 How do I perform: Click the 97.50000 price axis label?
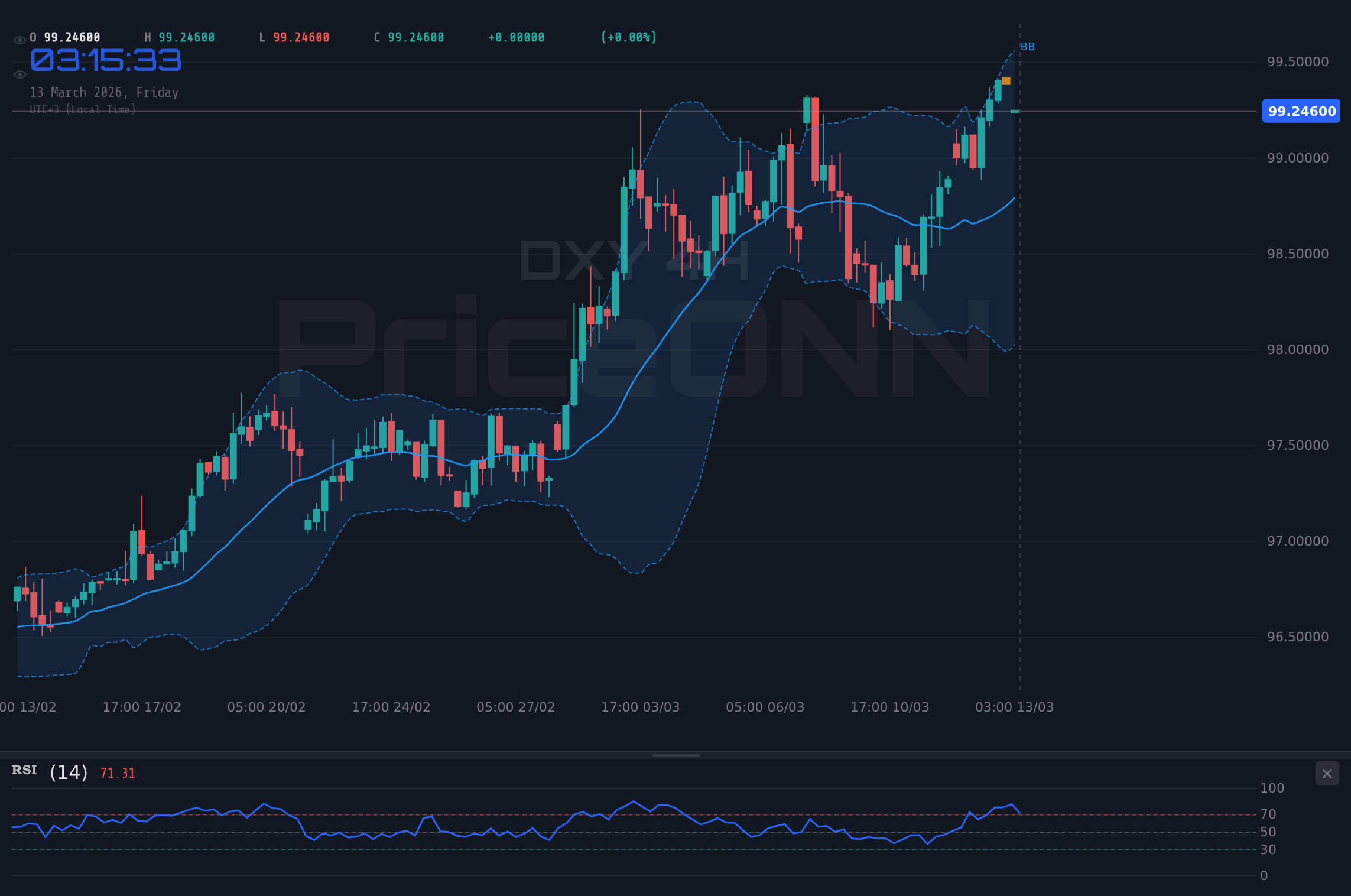point(1298,445)
